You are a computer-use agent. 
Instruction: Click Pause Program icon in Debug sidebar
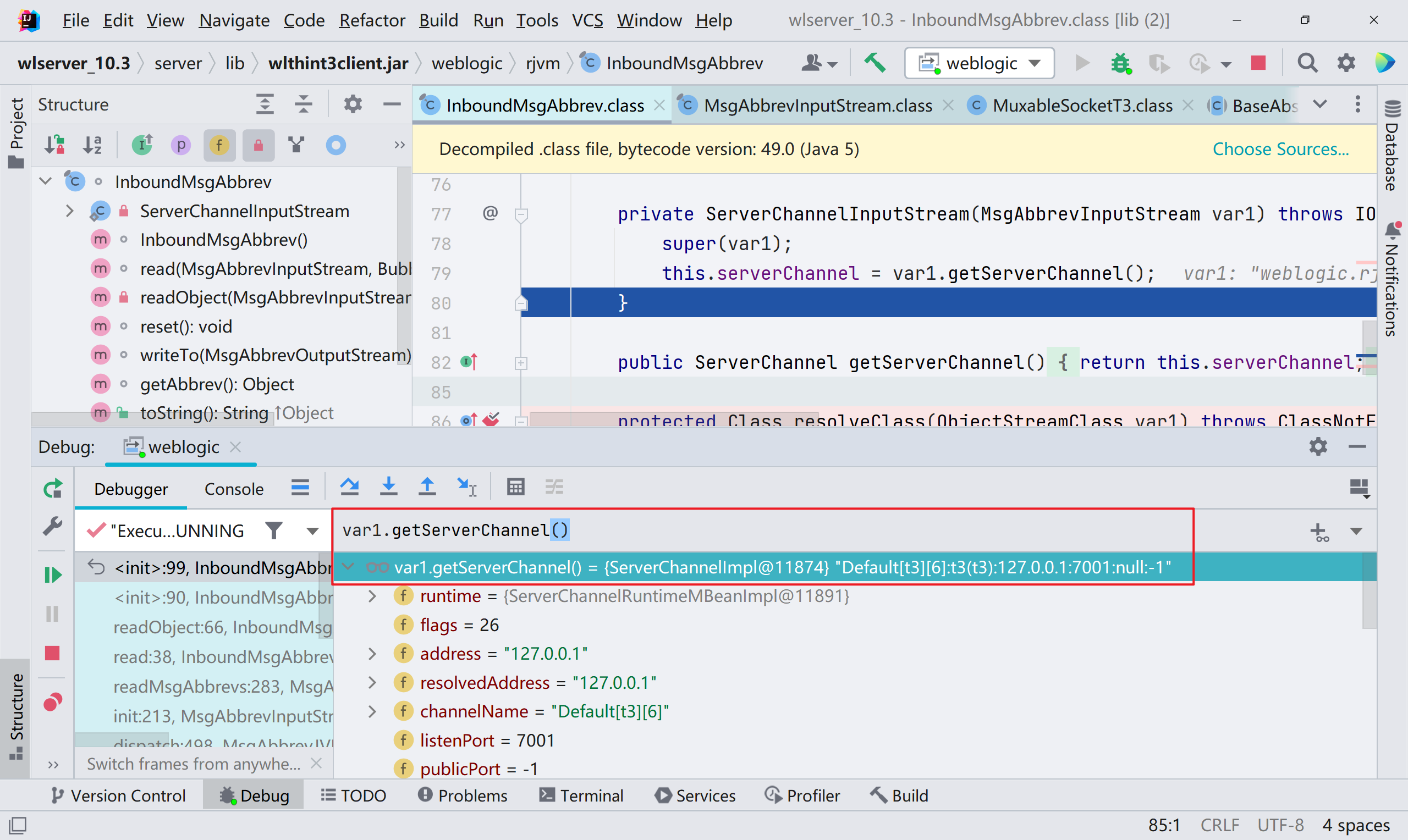click(52, 614)
